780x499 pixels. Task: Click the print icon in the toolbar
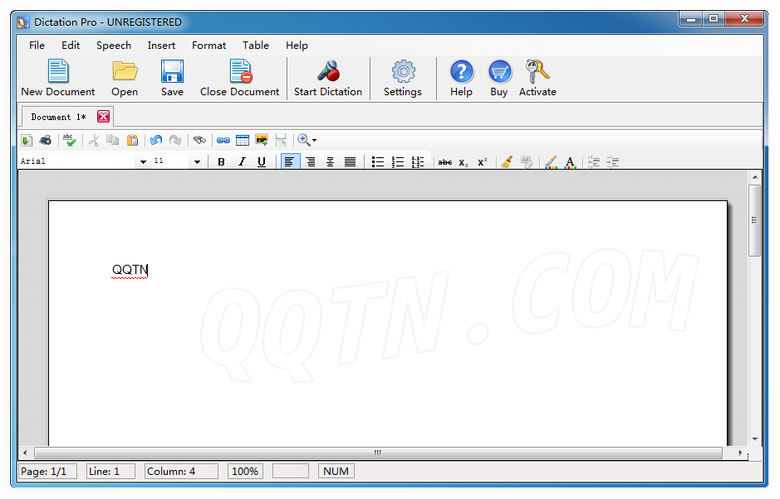click(x=45, y=141)
